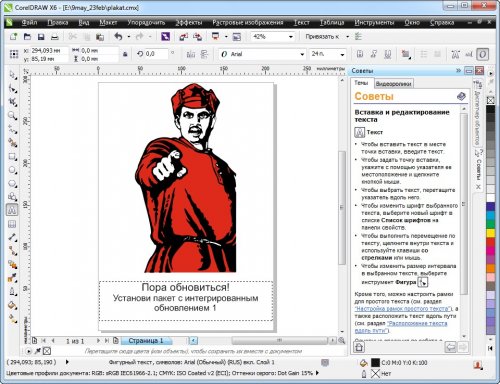Screen dimensions: 500x384
Task: Open the Привязать к snap dropdown
Action: coord(347,37)
